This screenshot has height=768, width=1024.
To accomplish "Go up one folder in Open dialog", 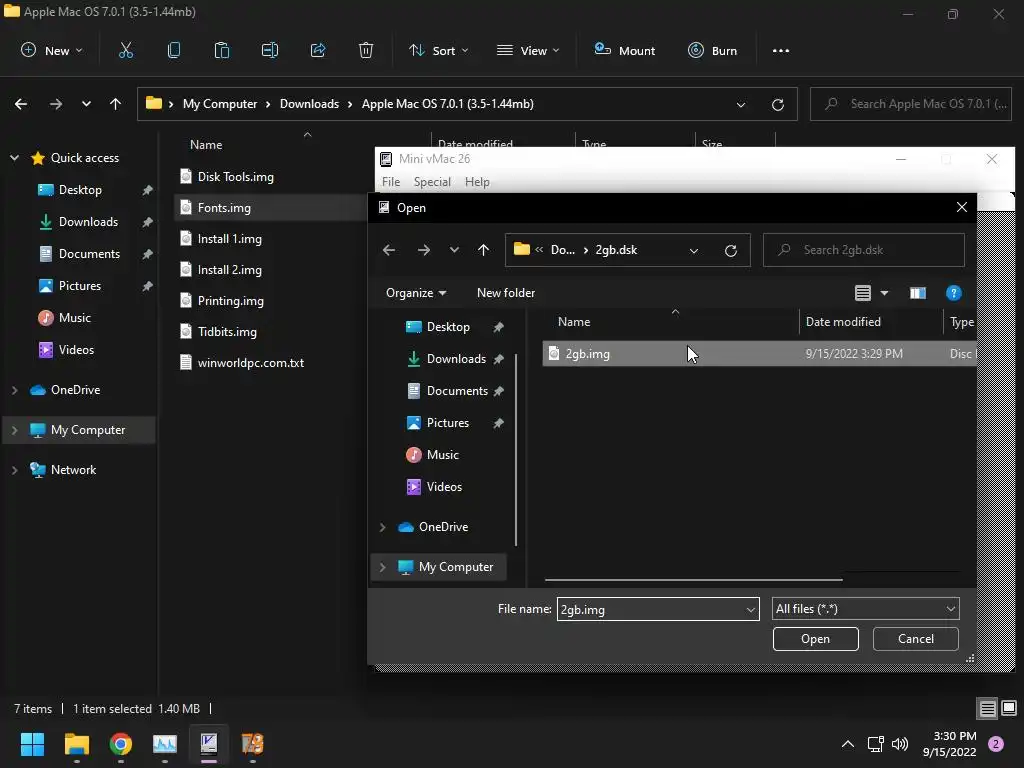I will 483,250.
